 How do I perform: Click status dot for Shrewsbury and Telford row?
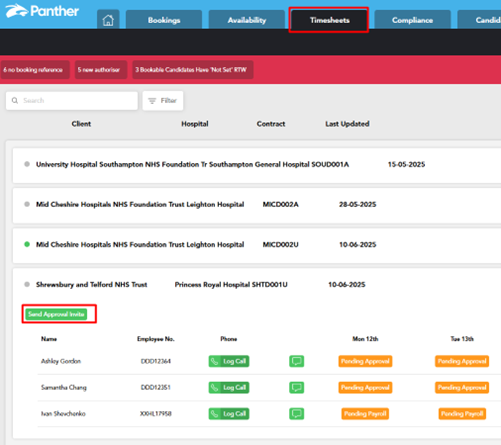pos(27,284)
